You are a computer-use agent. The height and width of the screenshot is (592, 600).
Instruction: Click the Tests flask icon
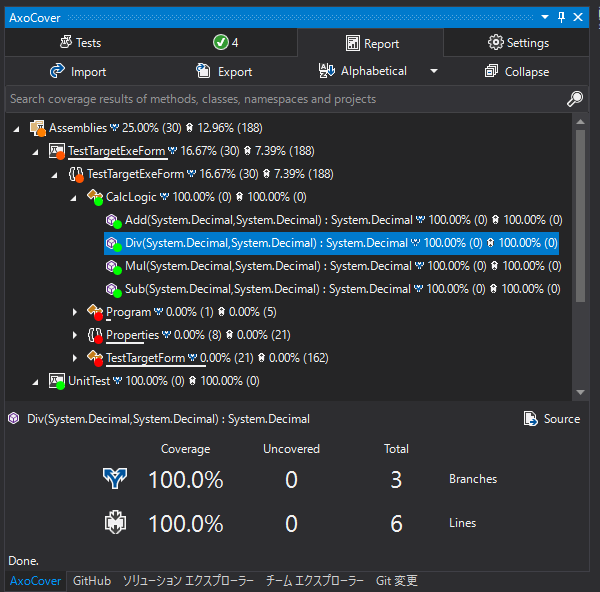click(66, 42)
